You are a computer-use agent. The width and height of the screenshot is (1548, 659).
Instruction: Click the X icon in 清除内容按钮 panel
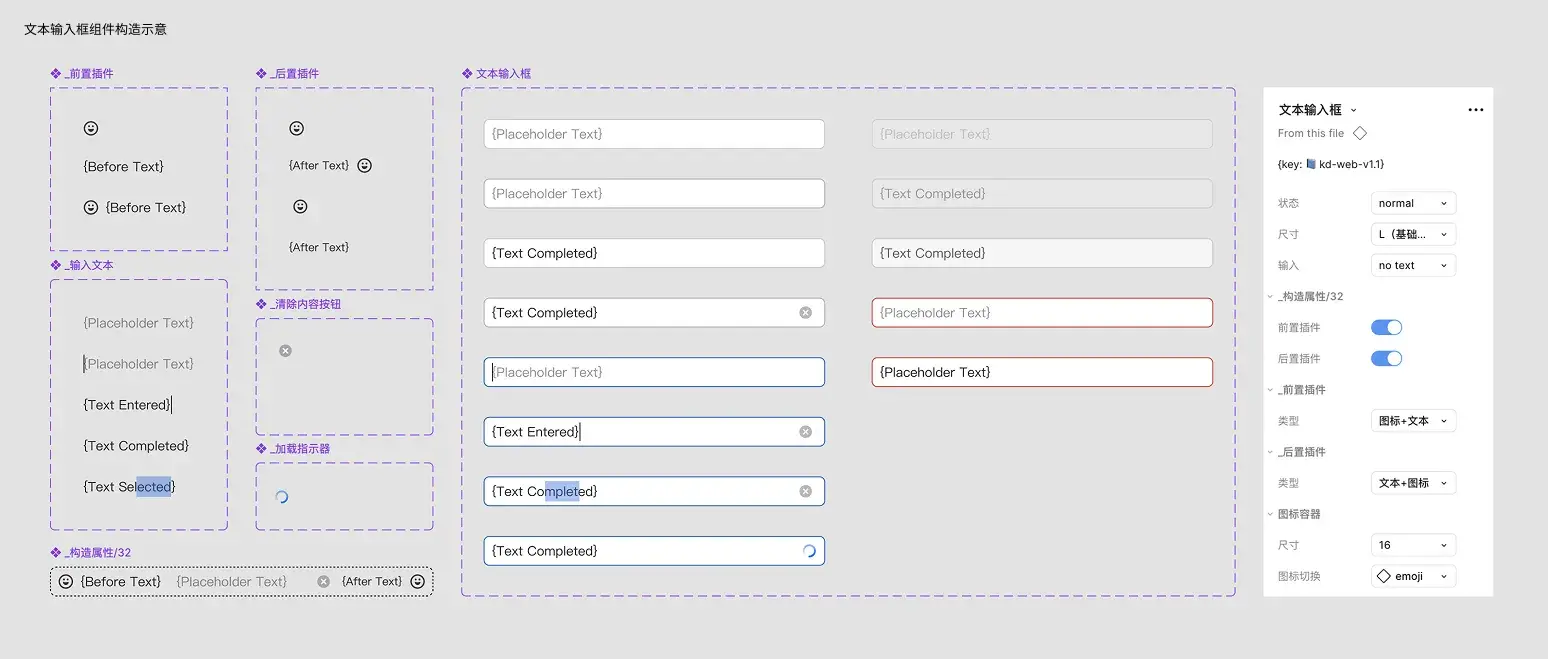(285, 350)
